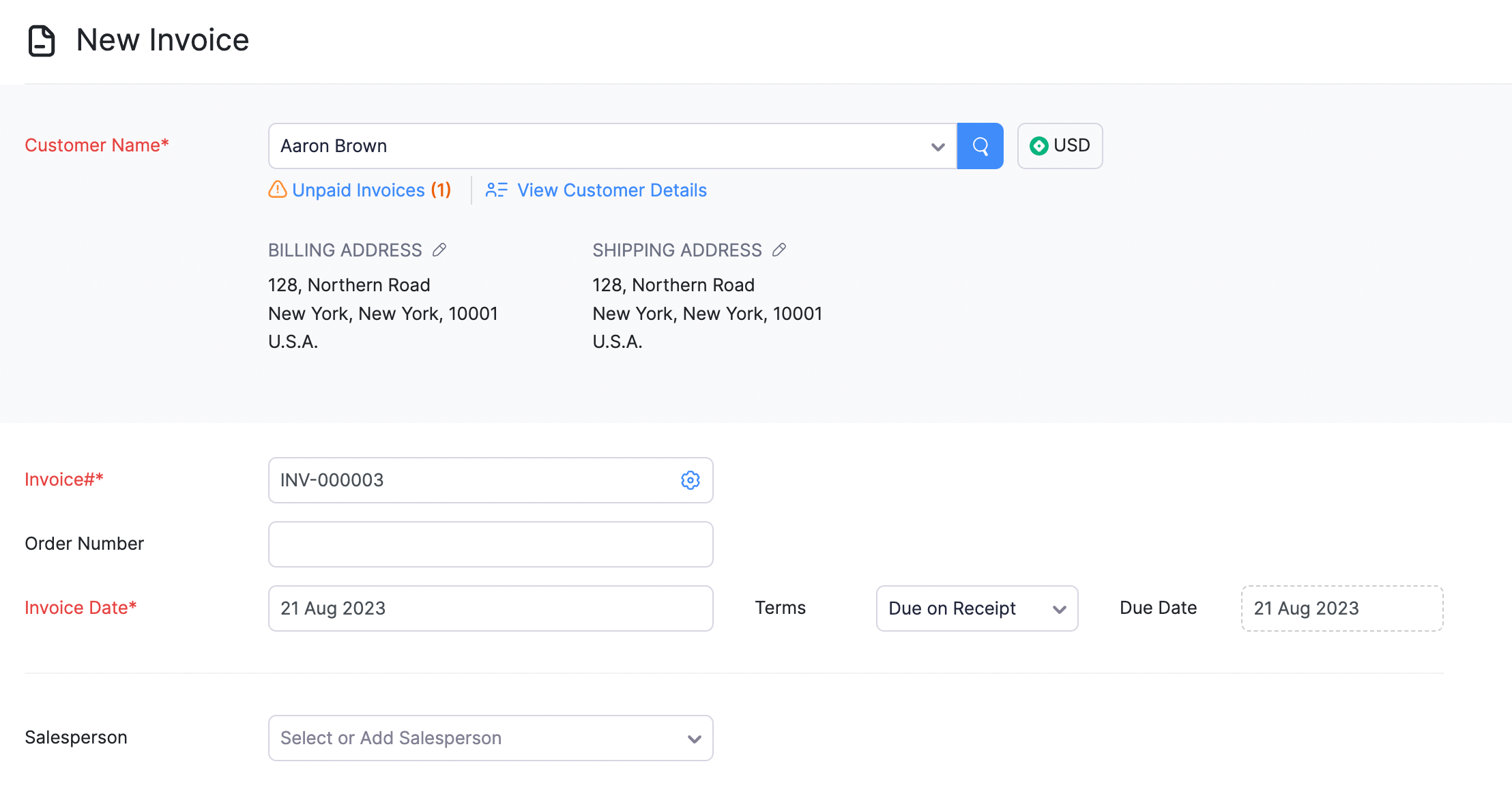This screenshot has width=1512, height=809.
Task: Select the Salesperson placeholder text
Action: tap(391, 738)
